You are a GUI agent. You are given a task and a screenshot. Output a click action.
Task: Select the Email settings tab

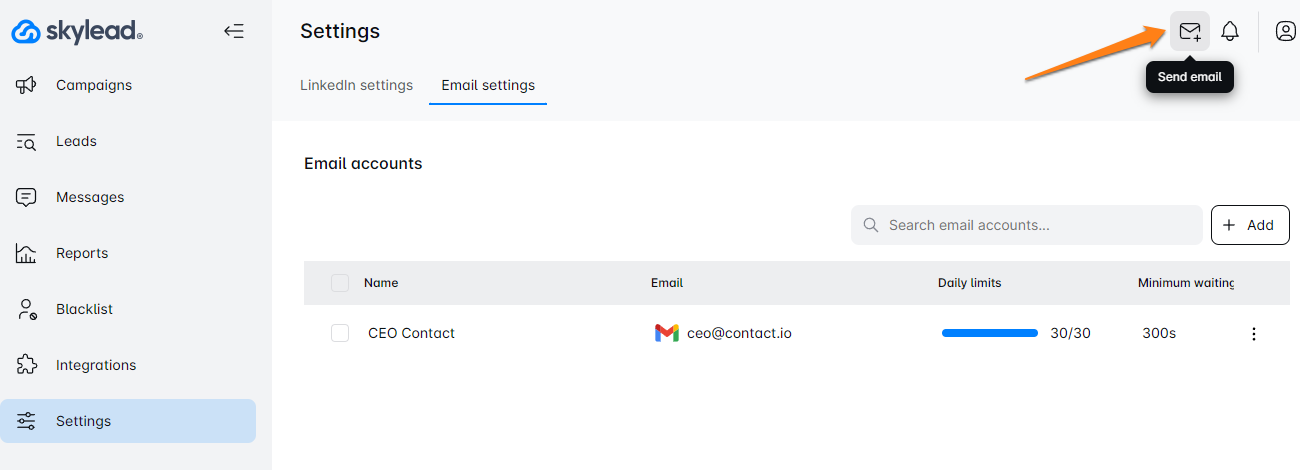pyautogui.click(x=488, y=85)
